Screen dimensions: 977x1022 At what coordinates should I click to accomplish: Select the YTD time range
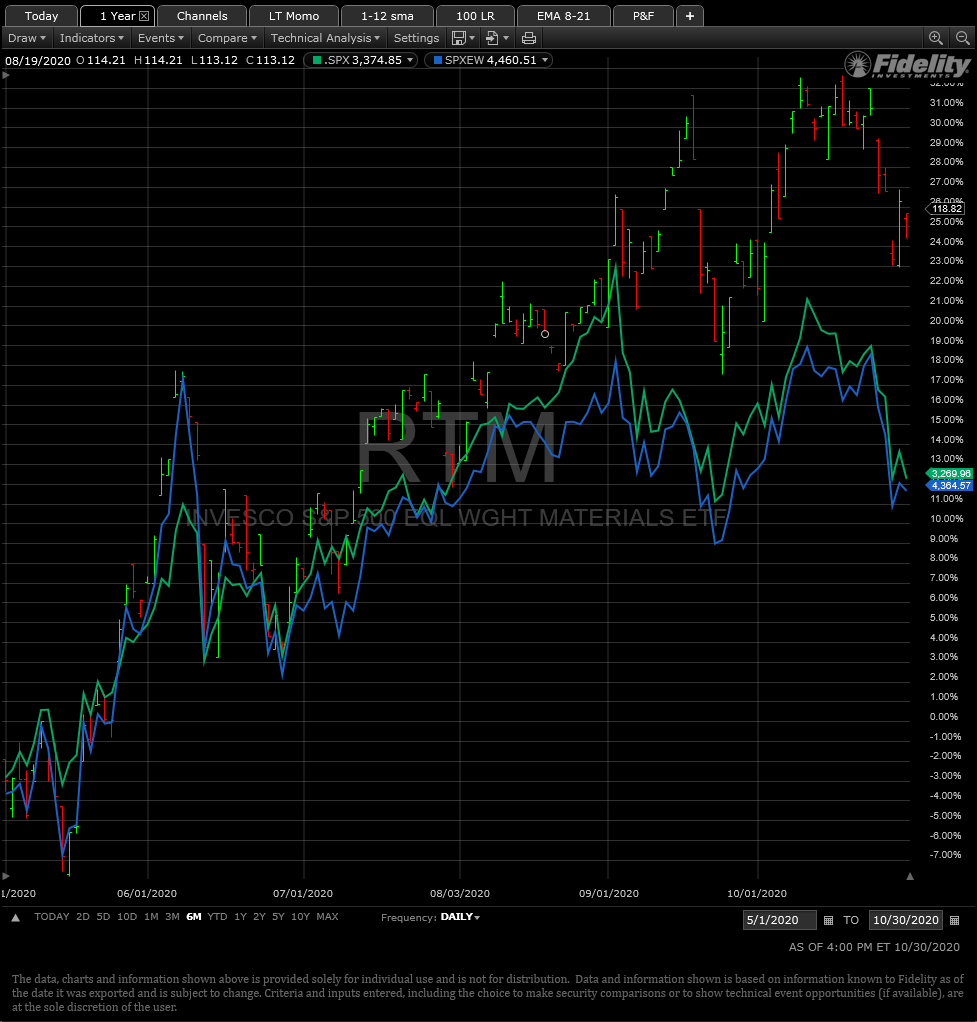pyautogui.click(x=216, y=916)
